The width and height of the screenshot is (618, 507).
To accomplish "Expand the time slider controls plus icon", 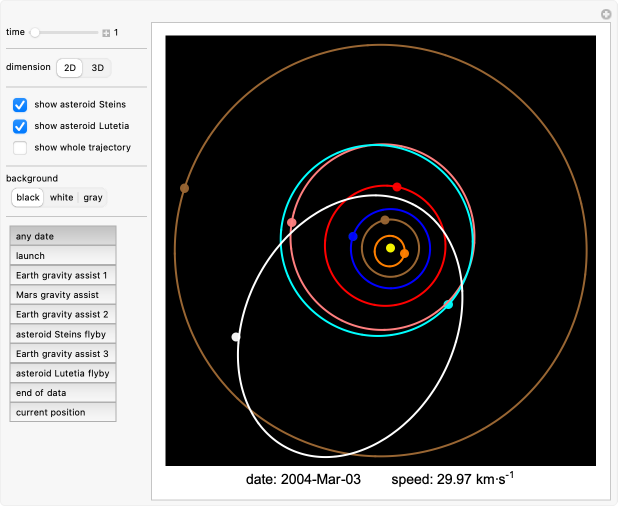I will [106, 33].
